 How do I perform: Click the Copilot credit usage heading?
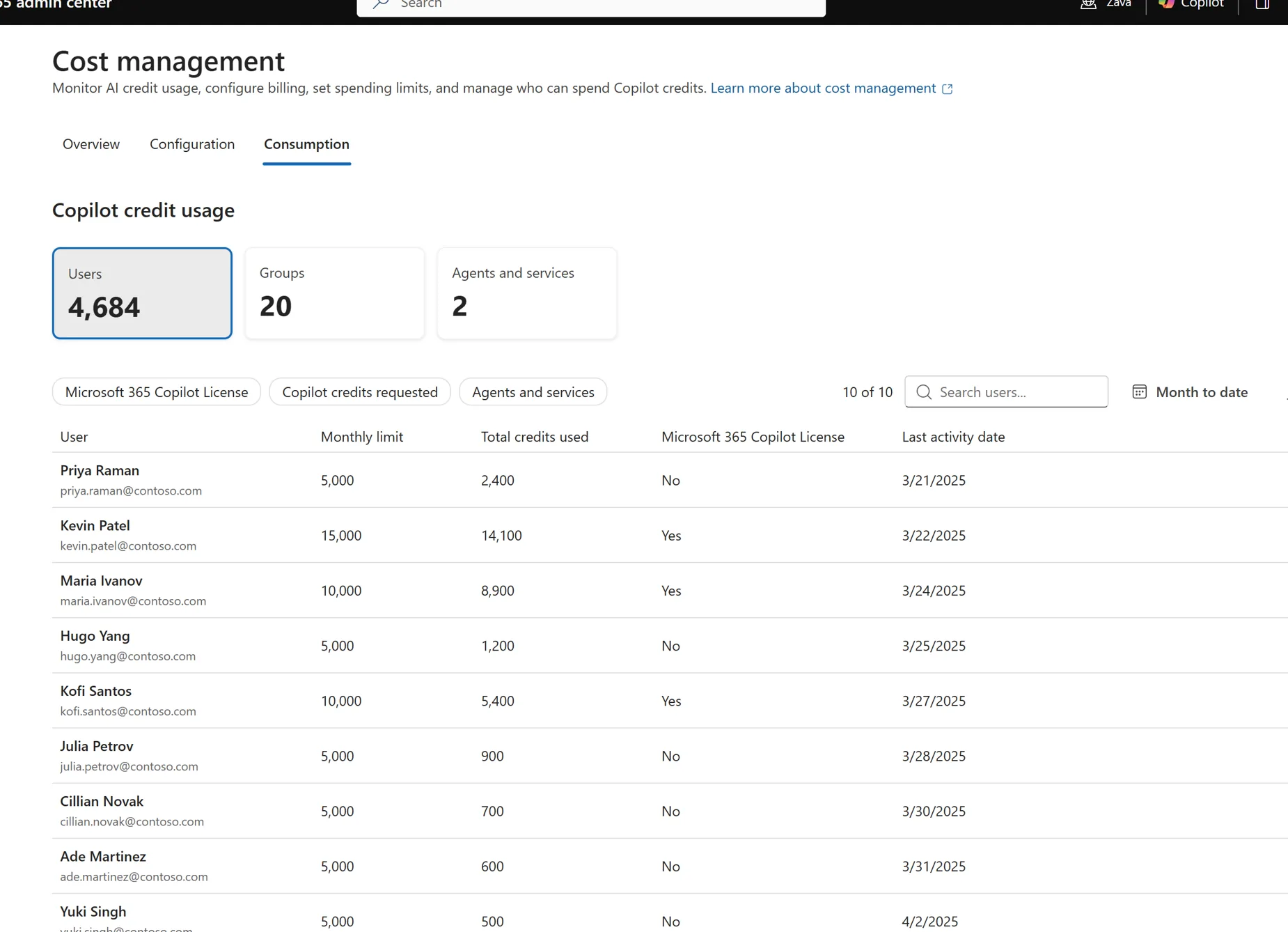pyautogui.click(x=143, y=210)
